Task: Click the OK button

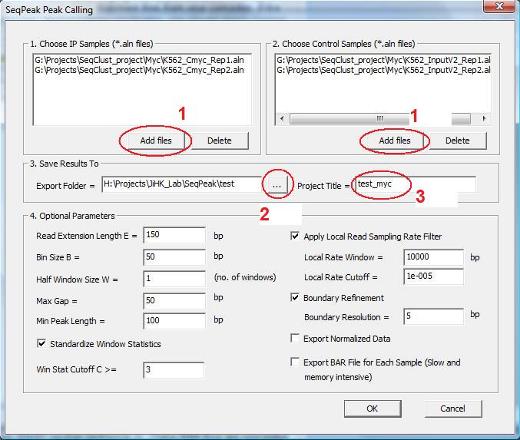Action: click(x=372, y=409)
